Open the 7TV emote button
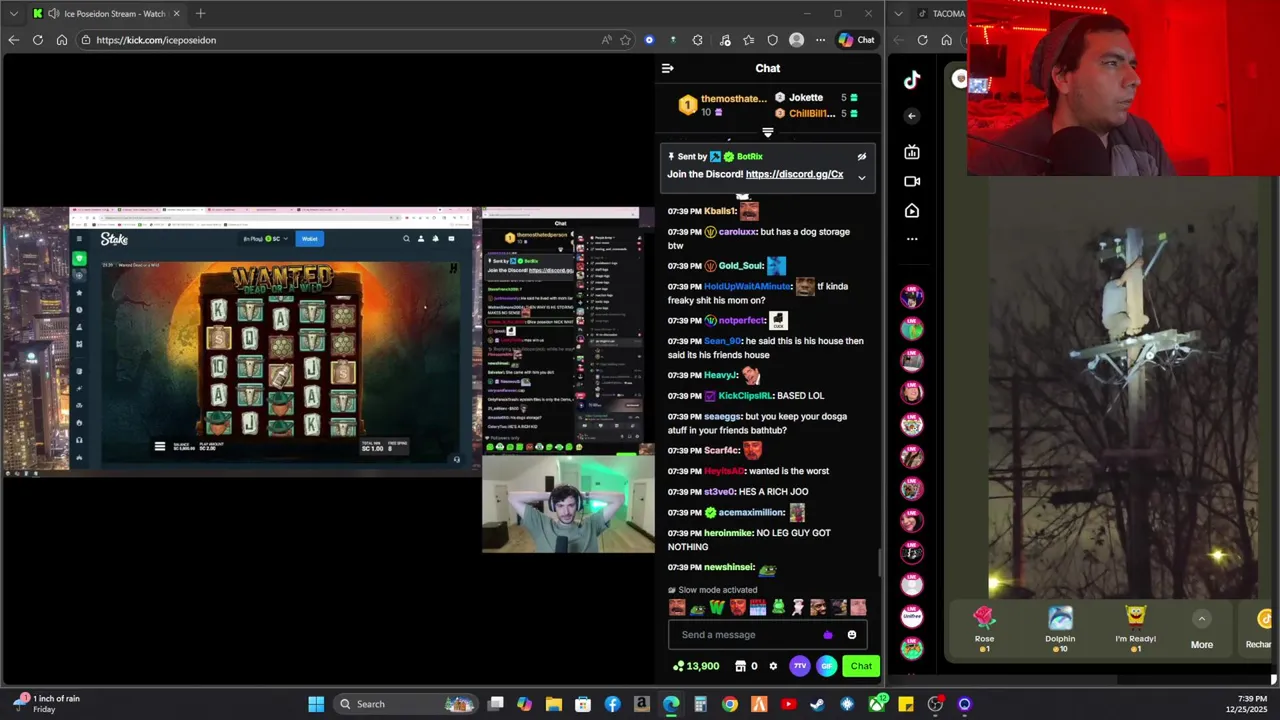This screenshot has height=720, width=1280. [x=800, y=666]
